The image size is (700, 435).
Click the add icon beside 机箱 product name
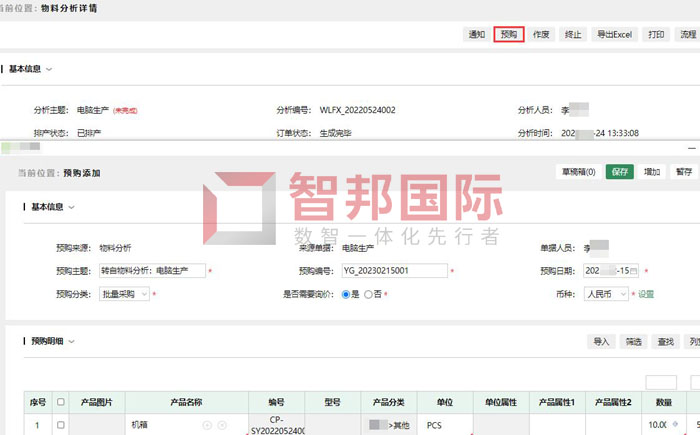(x=207, y=425)
